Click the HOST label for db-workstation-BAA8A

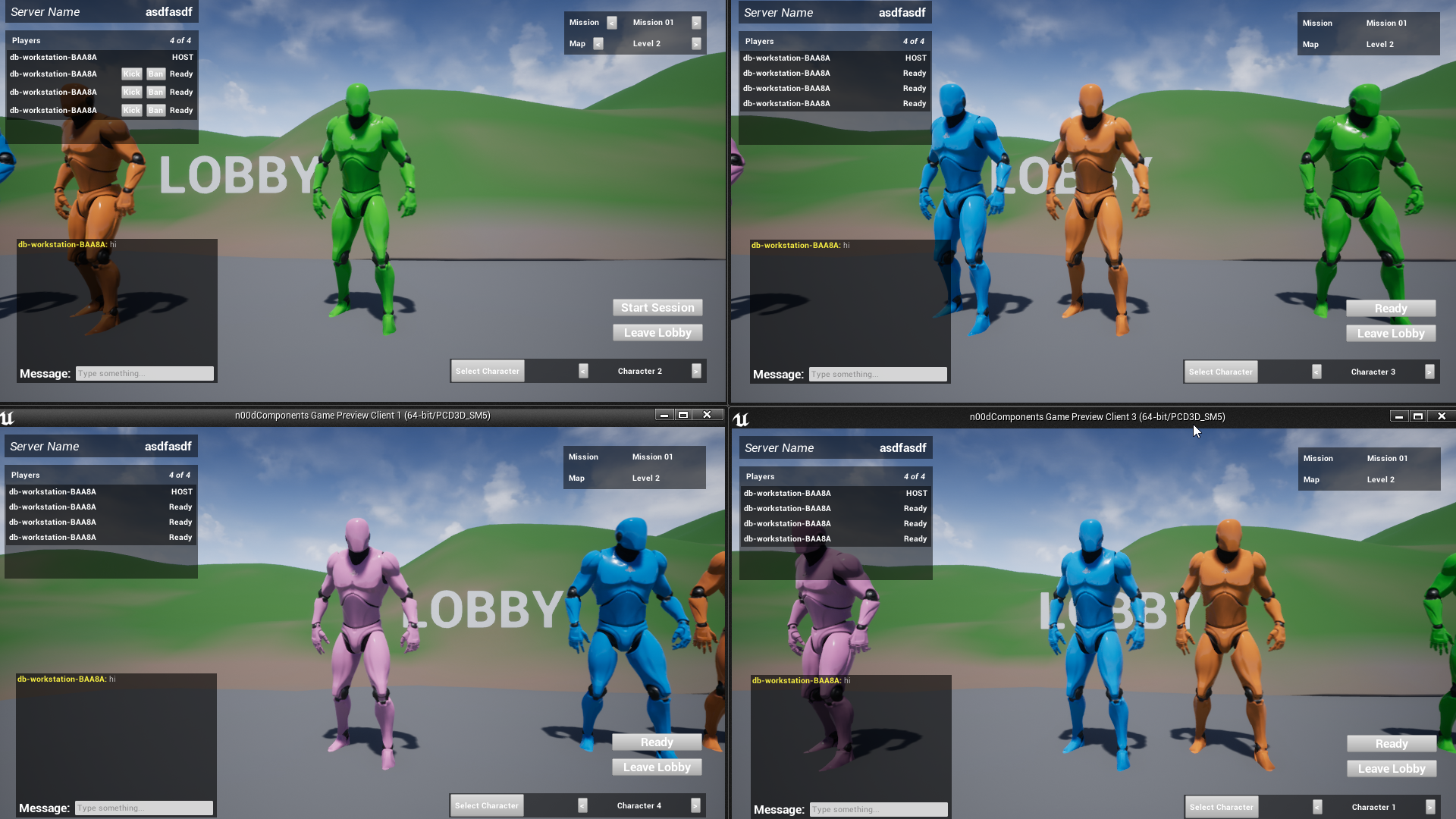coord(181,56)
